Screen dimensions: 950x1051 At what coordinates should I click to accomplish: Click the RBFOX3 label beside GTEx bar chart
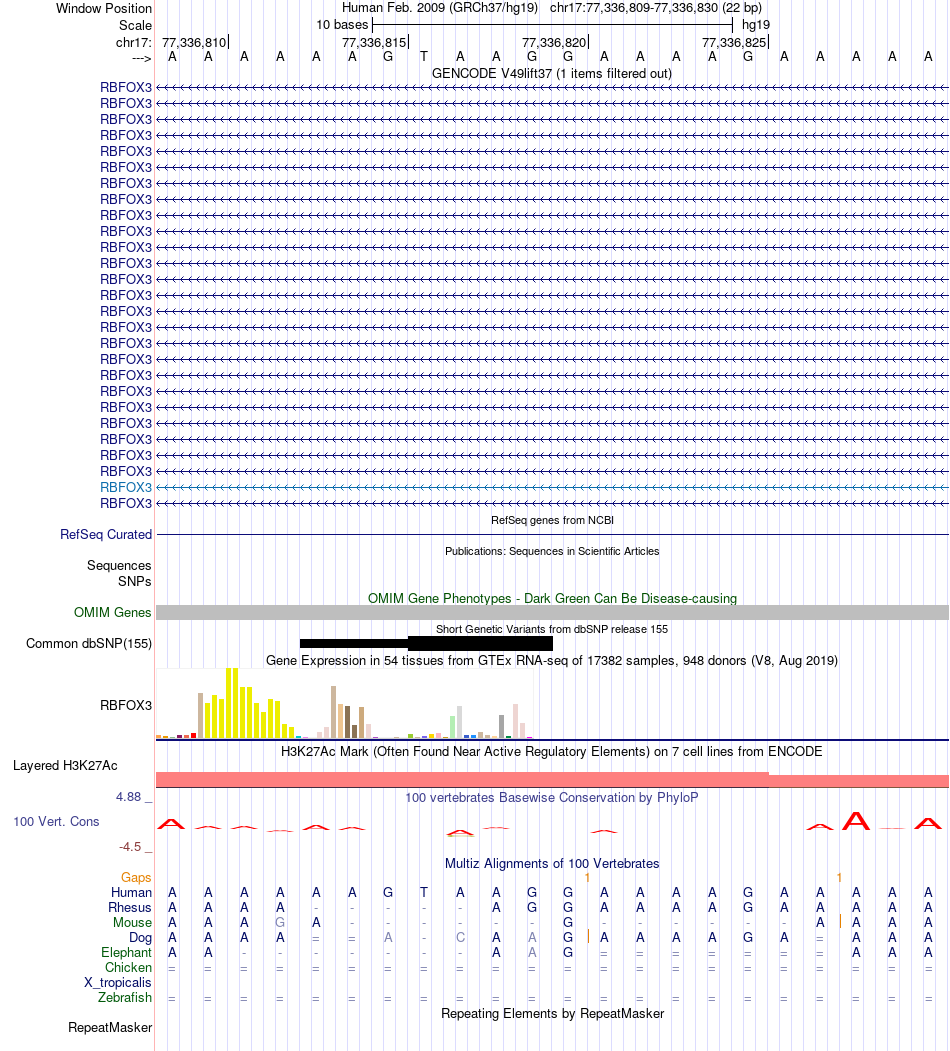(x=126, y=705)
